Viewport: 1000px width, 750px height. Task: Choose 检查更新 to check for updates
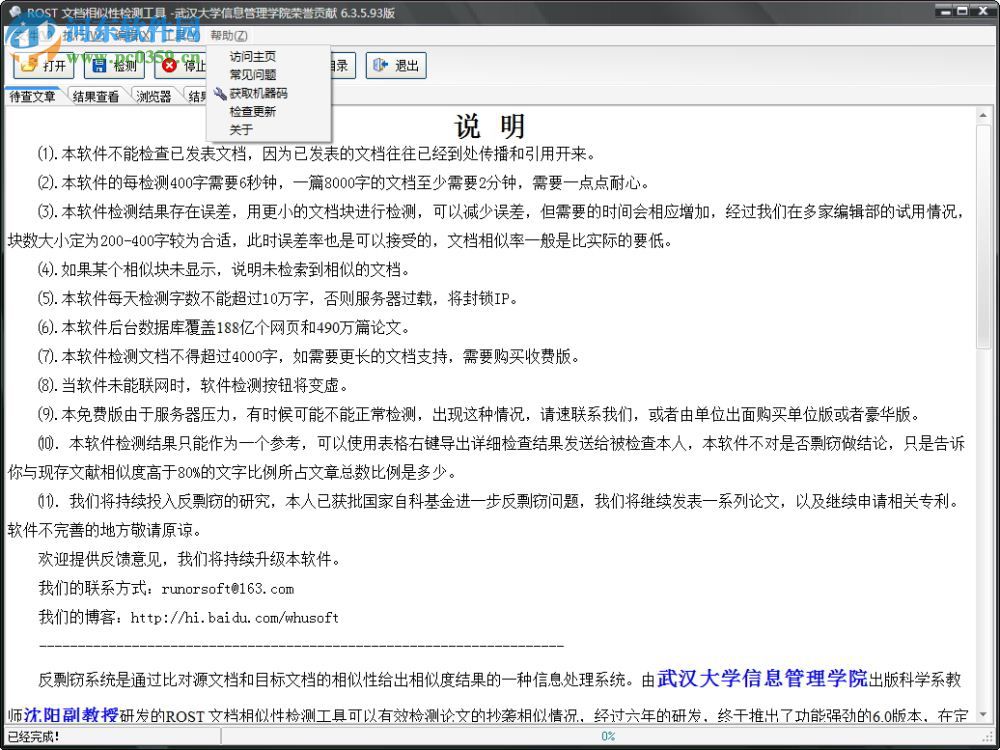point(252,112)
